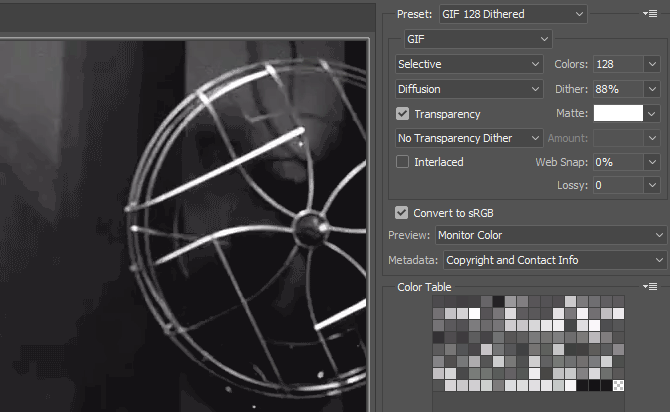Open the Preview Monitor Color dropdown

[x=551, y=235]
